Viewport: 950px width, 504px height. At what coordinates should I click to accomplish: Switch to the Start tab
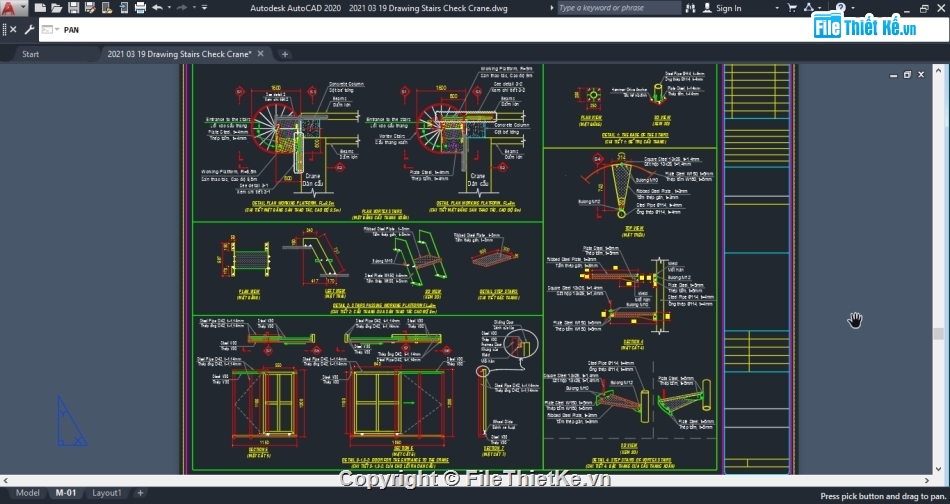click(30, 54)
